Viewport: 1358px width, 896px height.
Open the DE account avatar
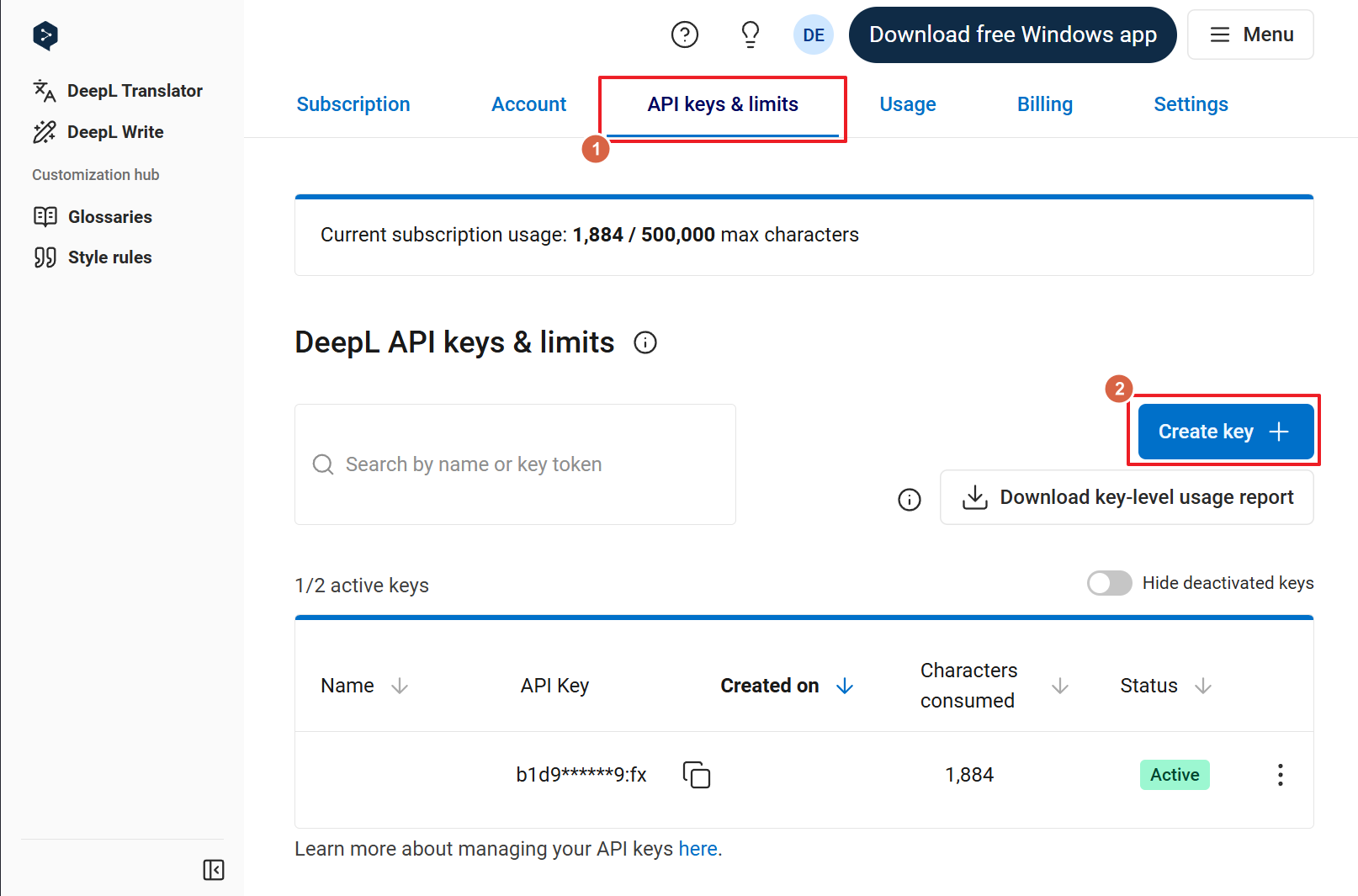(814, 34)
